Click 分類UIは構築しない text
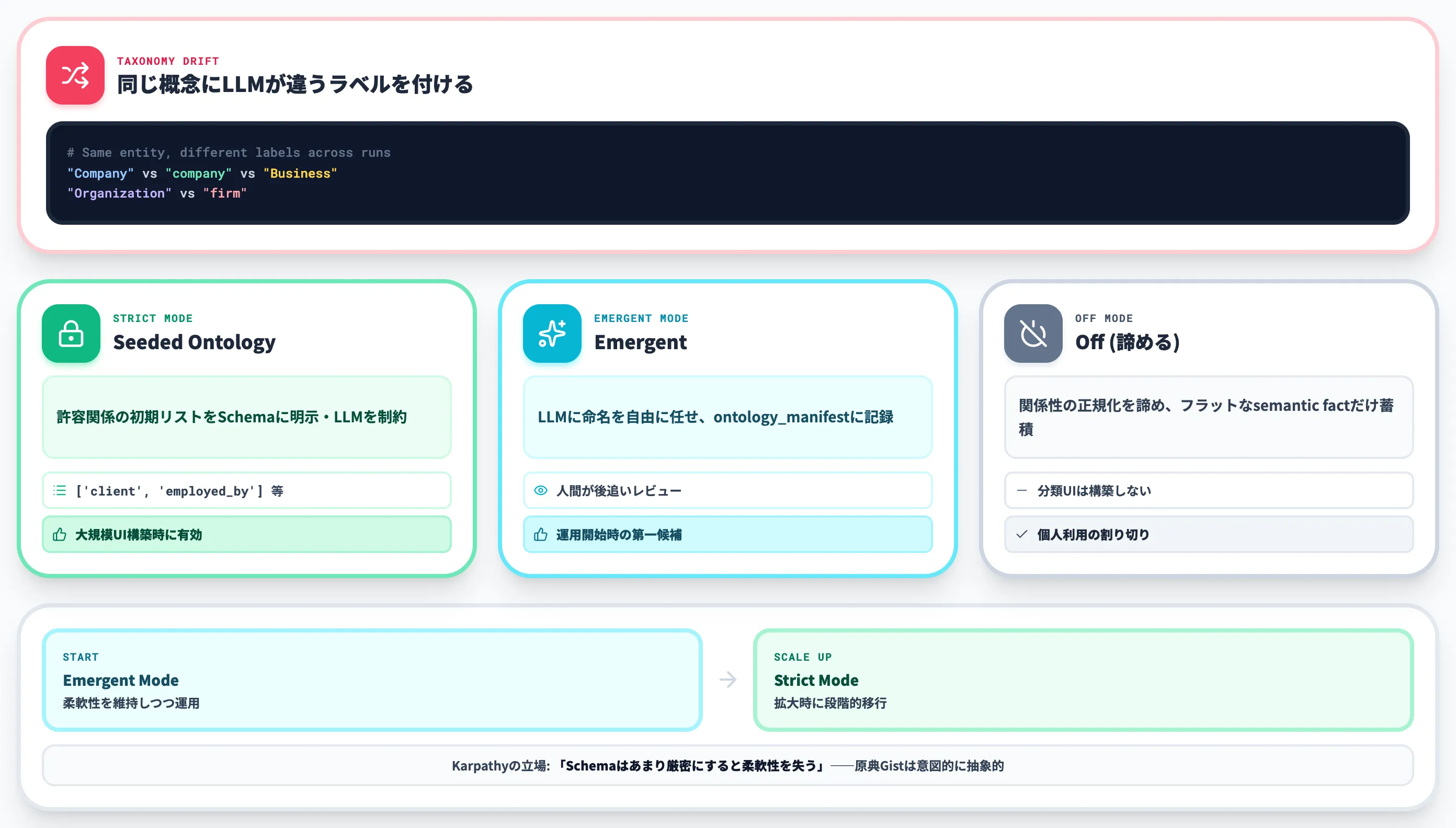Viewport: 1456px width, 828px height. coord(1094,490)
